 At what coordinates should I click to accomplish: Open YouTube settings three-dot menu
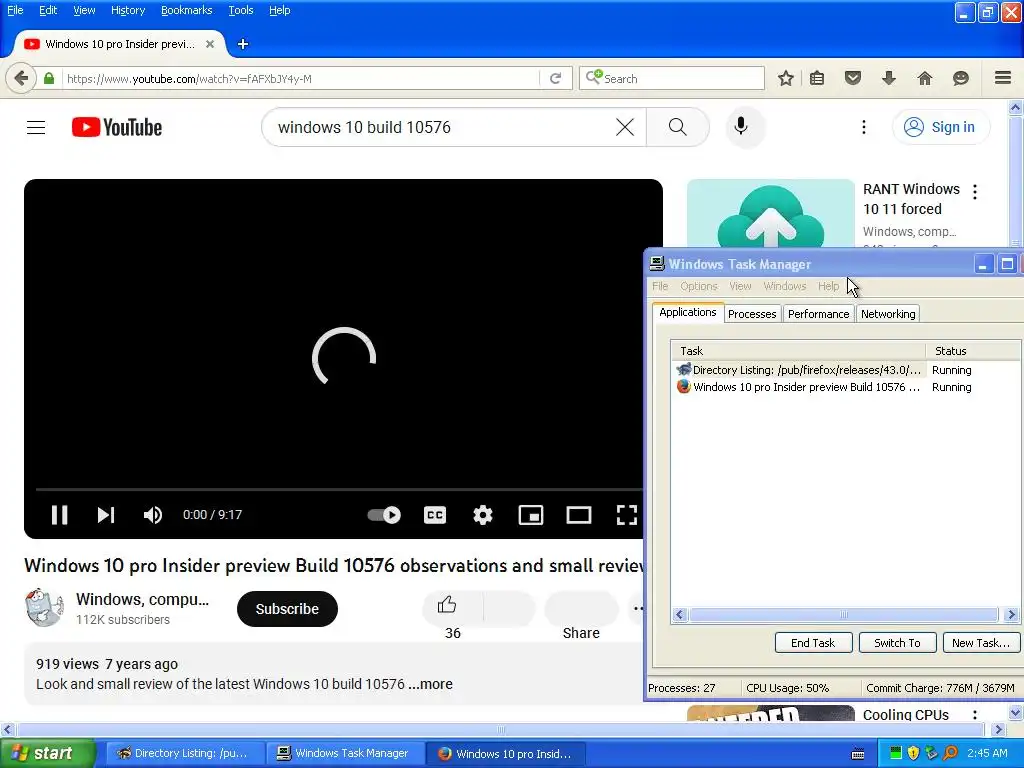pos(863,127)
